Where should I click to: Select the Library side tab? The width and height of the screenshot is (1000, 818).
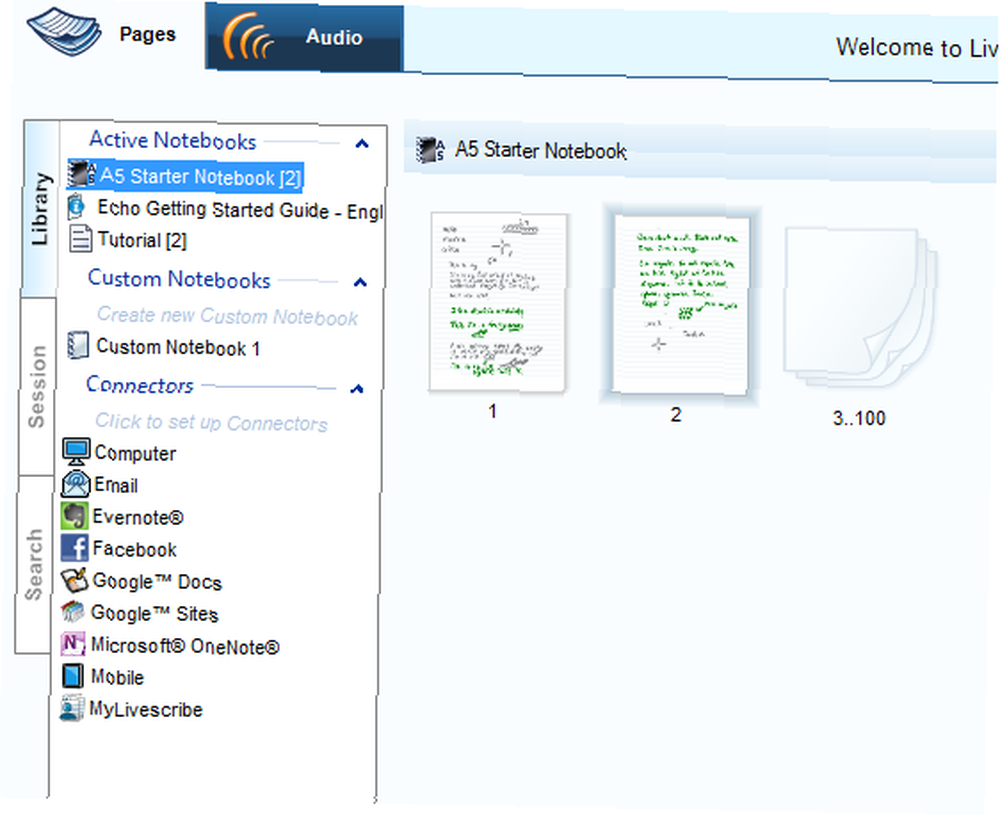pyautogui.click(x=40, y=208)
